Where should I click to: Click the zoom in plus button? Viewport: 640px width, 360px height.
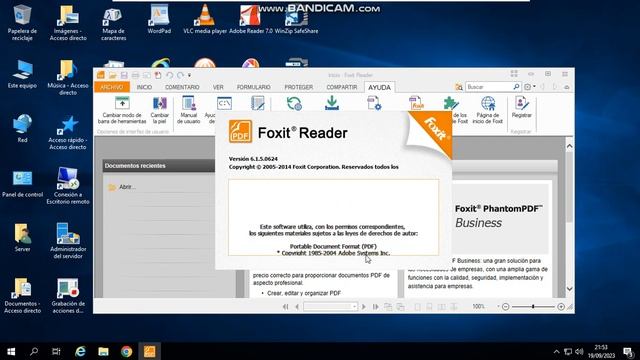pos(561,307)
